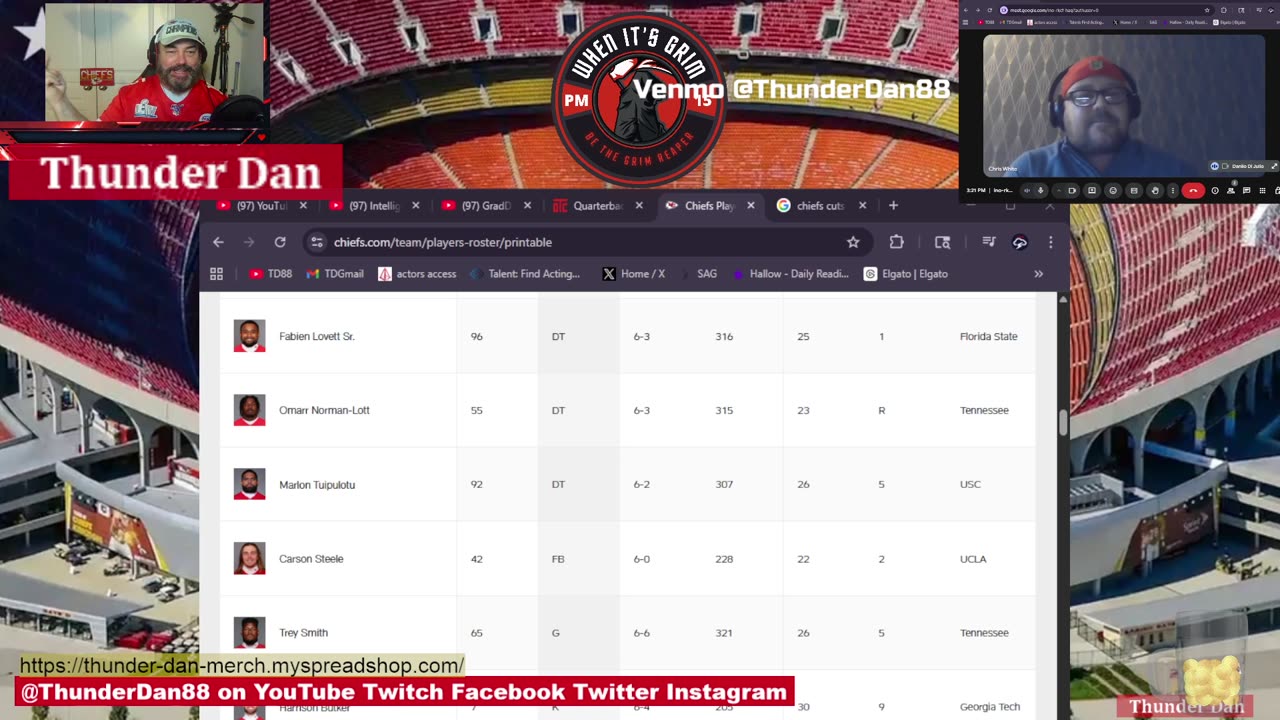1280x720 pixels.
Task: Open the actors access bookmark
Action: click(x=417, y=274)
